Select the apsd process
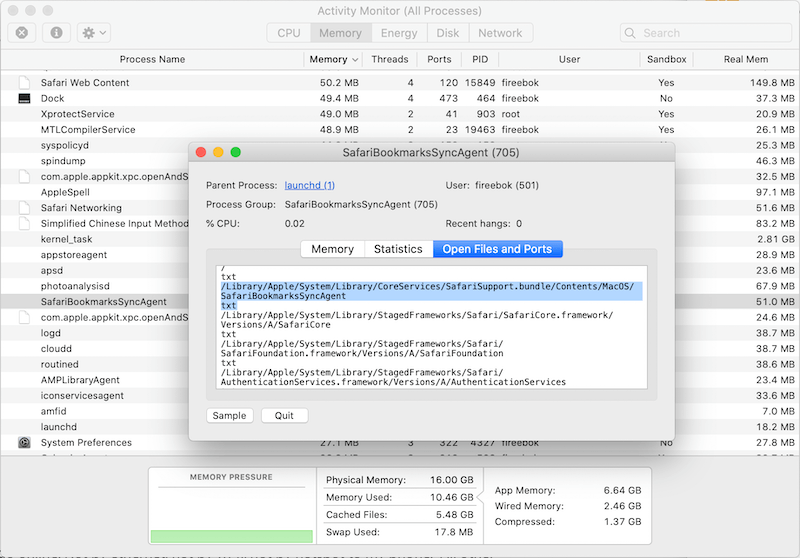800x558 pixels. tap(52, 270)
